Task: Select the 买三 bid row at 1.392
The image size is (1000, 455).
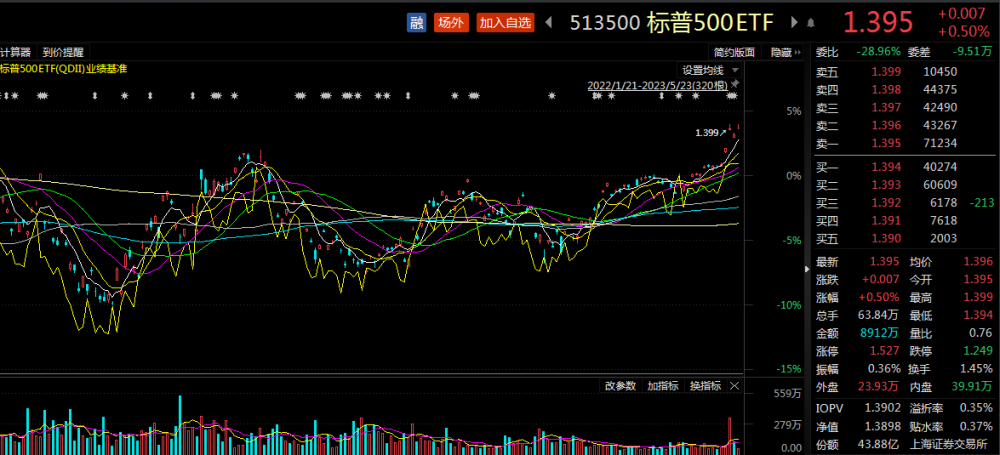Action: point(904,203)
